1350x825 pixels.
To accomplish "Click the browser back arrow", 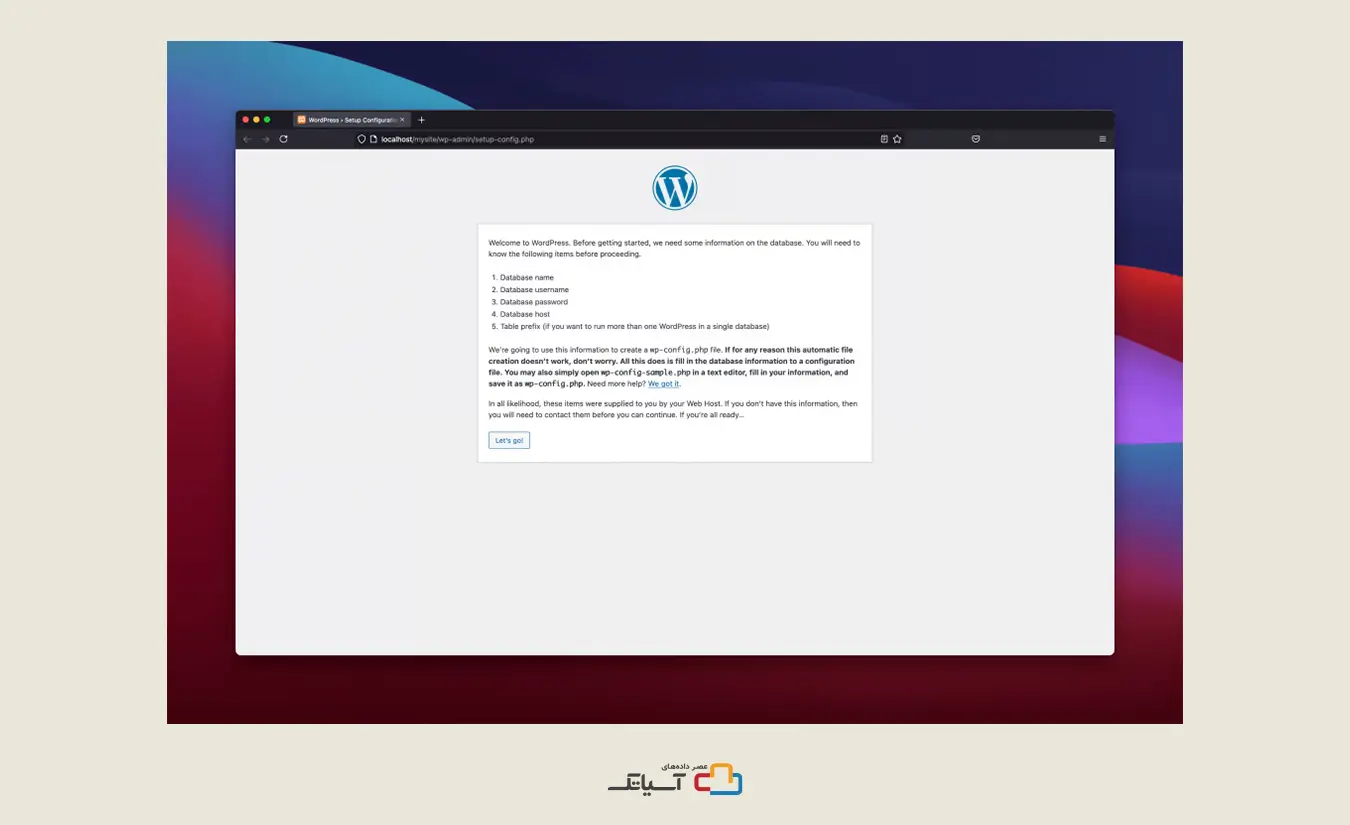I will 247,139.
